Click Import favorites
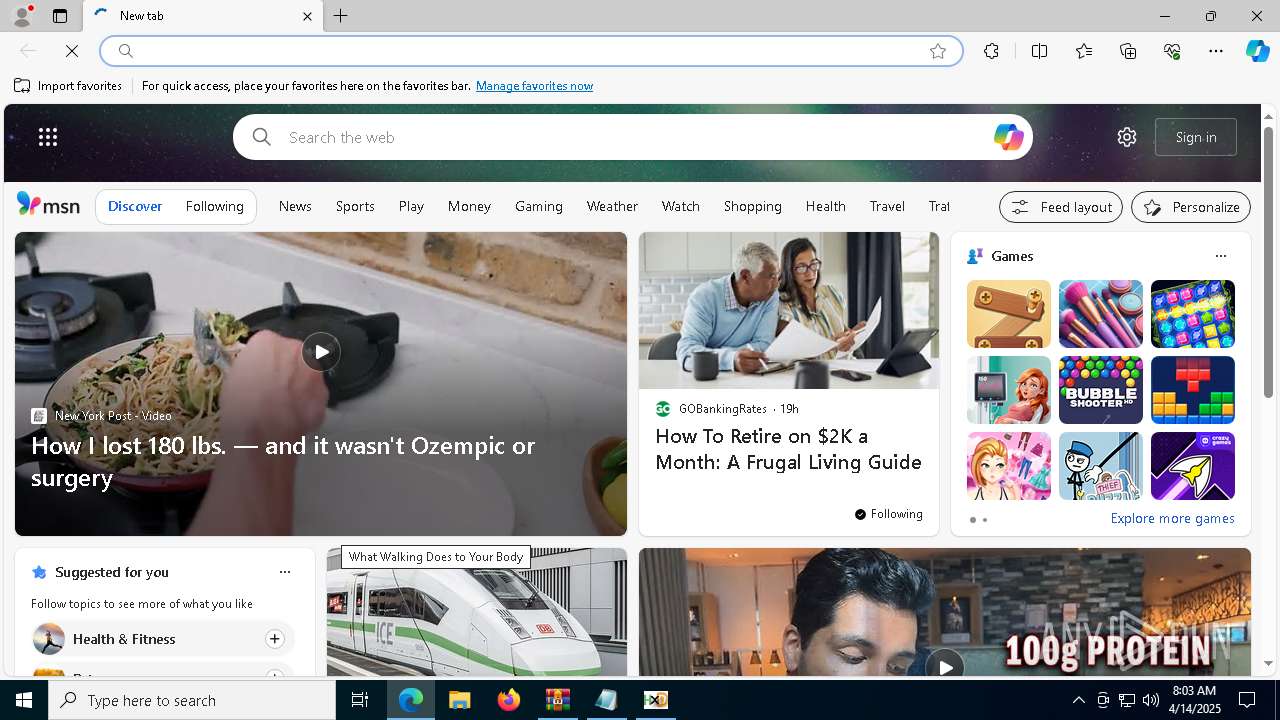 [68, 86]
